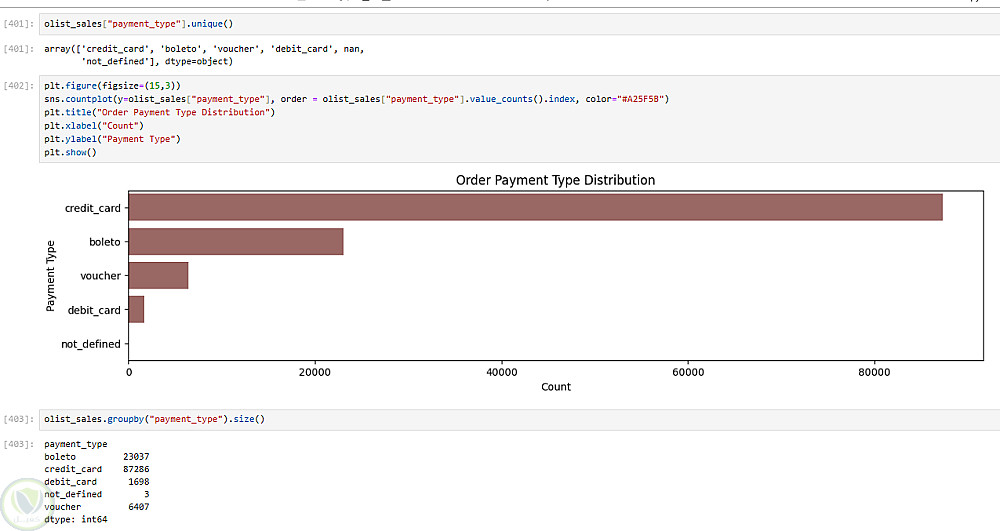Screen dimensions: 1000x531
Task: Click the 80000 x-axis tick label
Action: point(874,372)
